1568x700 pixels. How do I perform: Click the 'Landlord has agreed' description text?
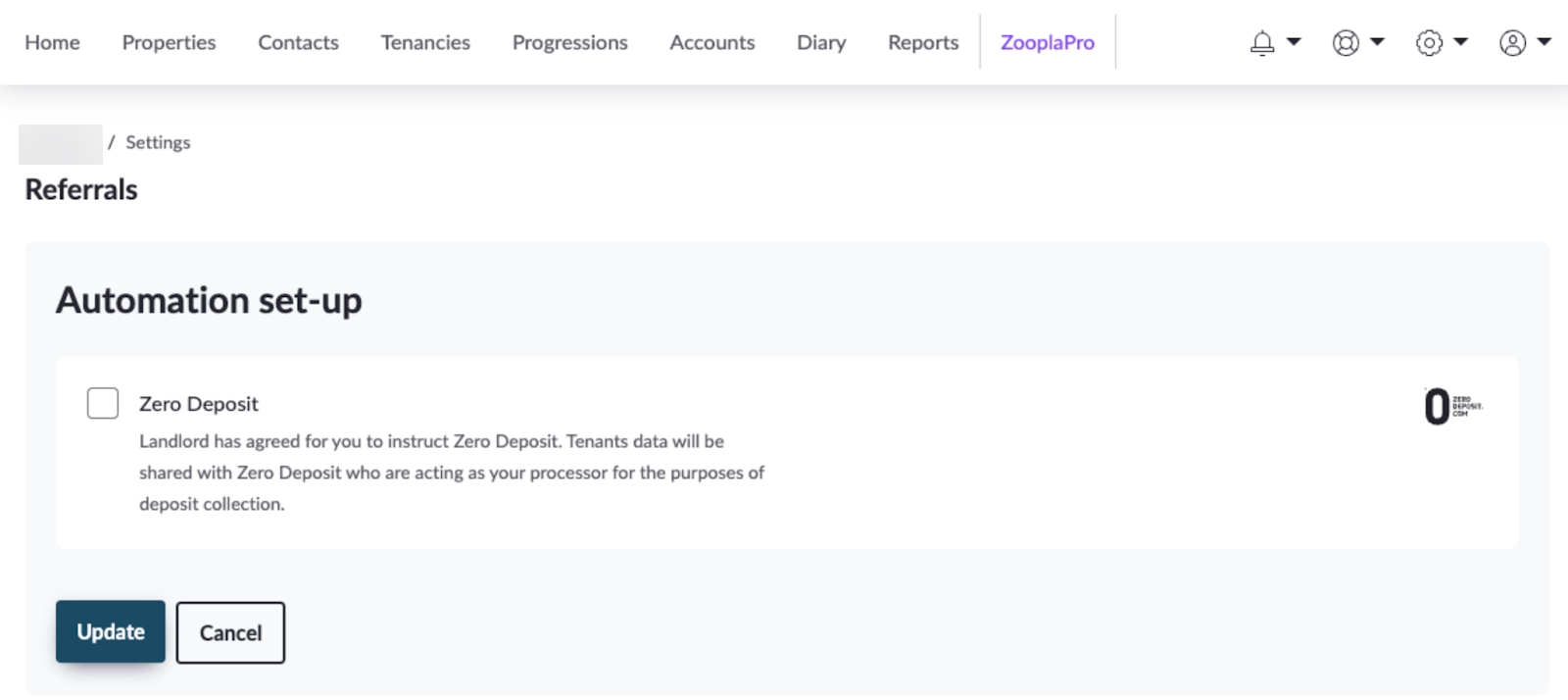click(x=452, y=473)
